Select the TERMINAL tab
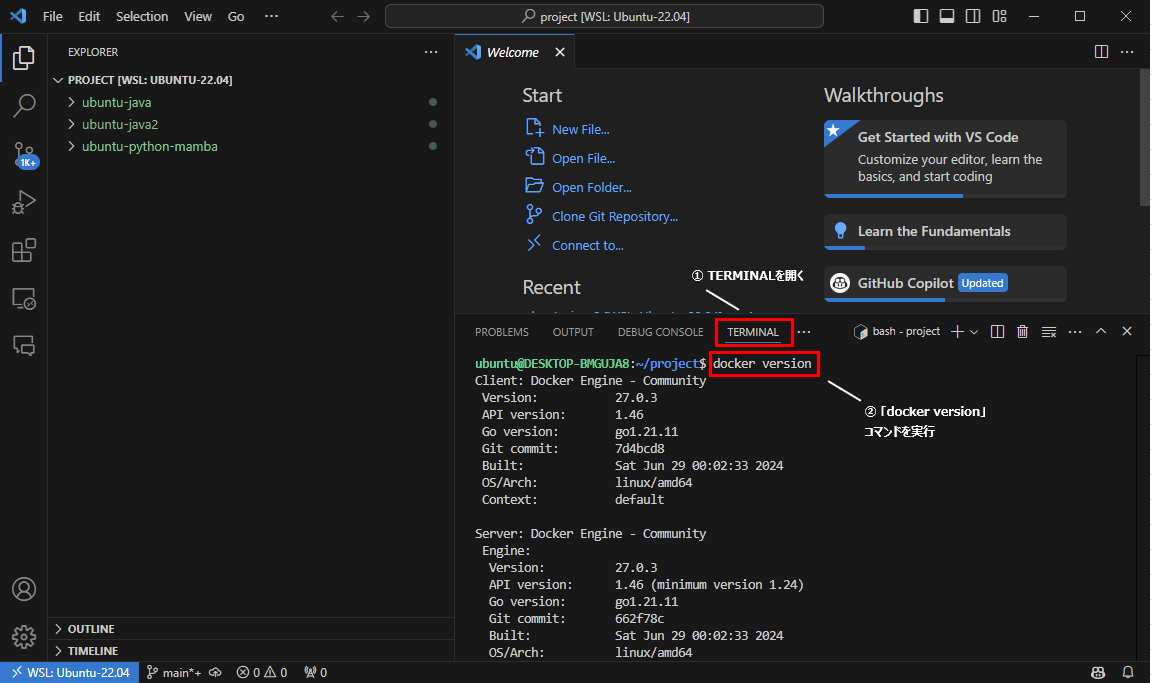Viewport: 1152px width, 683px height. [753, 332]
